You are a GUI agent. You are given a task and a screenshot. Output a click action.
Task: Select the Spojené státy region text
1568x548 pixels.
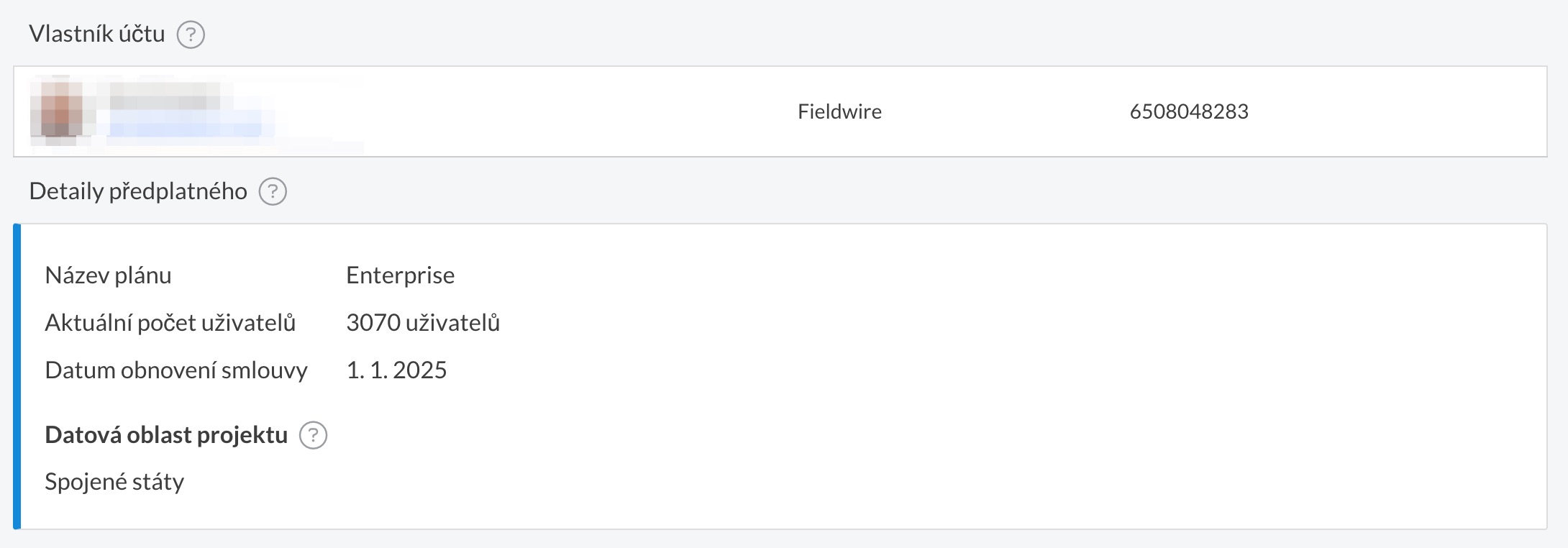point(114,482)
